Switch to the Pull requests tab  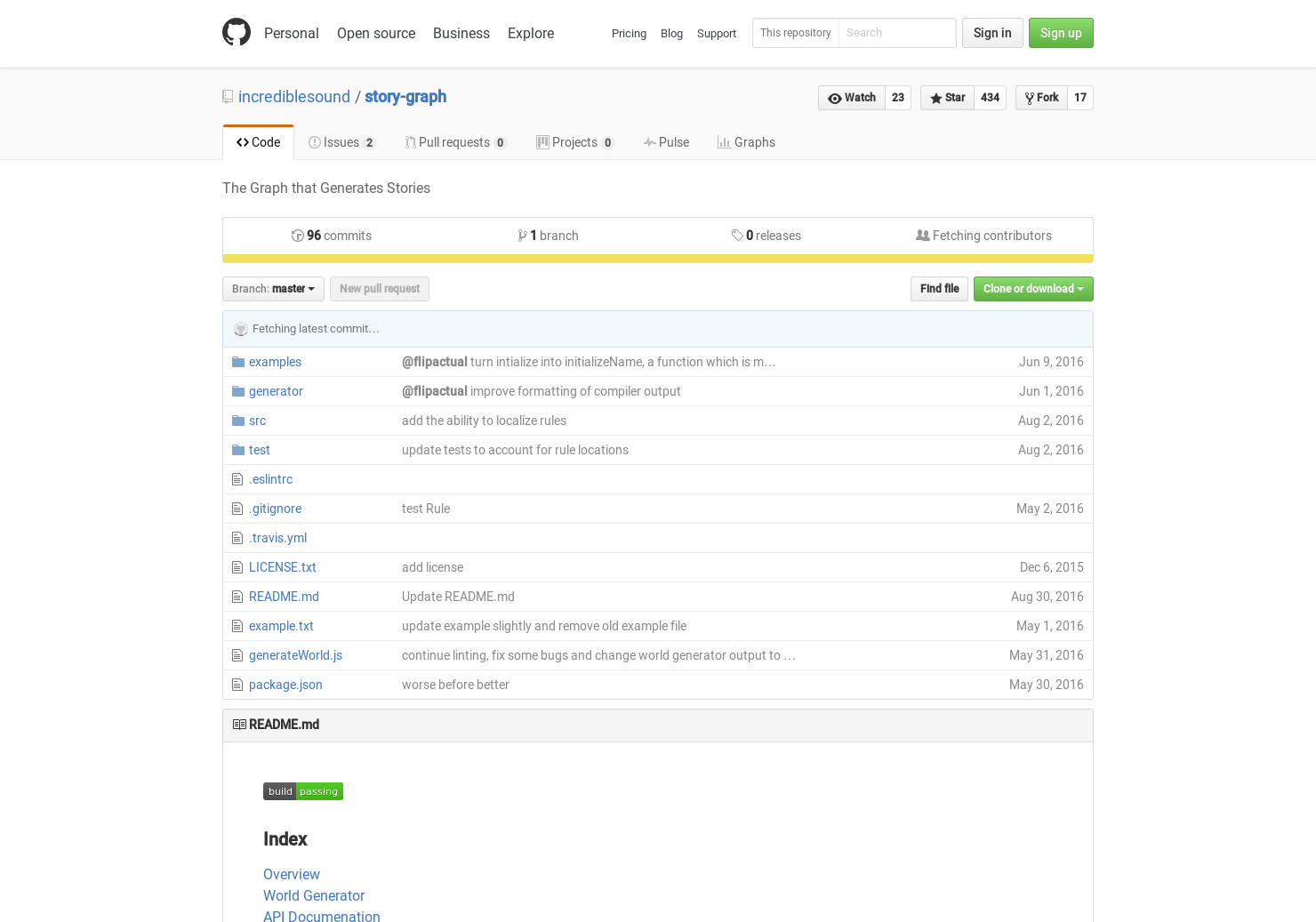pos(456,142)
